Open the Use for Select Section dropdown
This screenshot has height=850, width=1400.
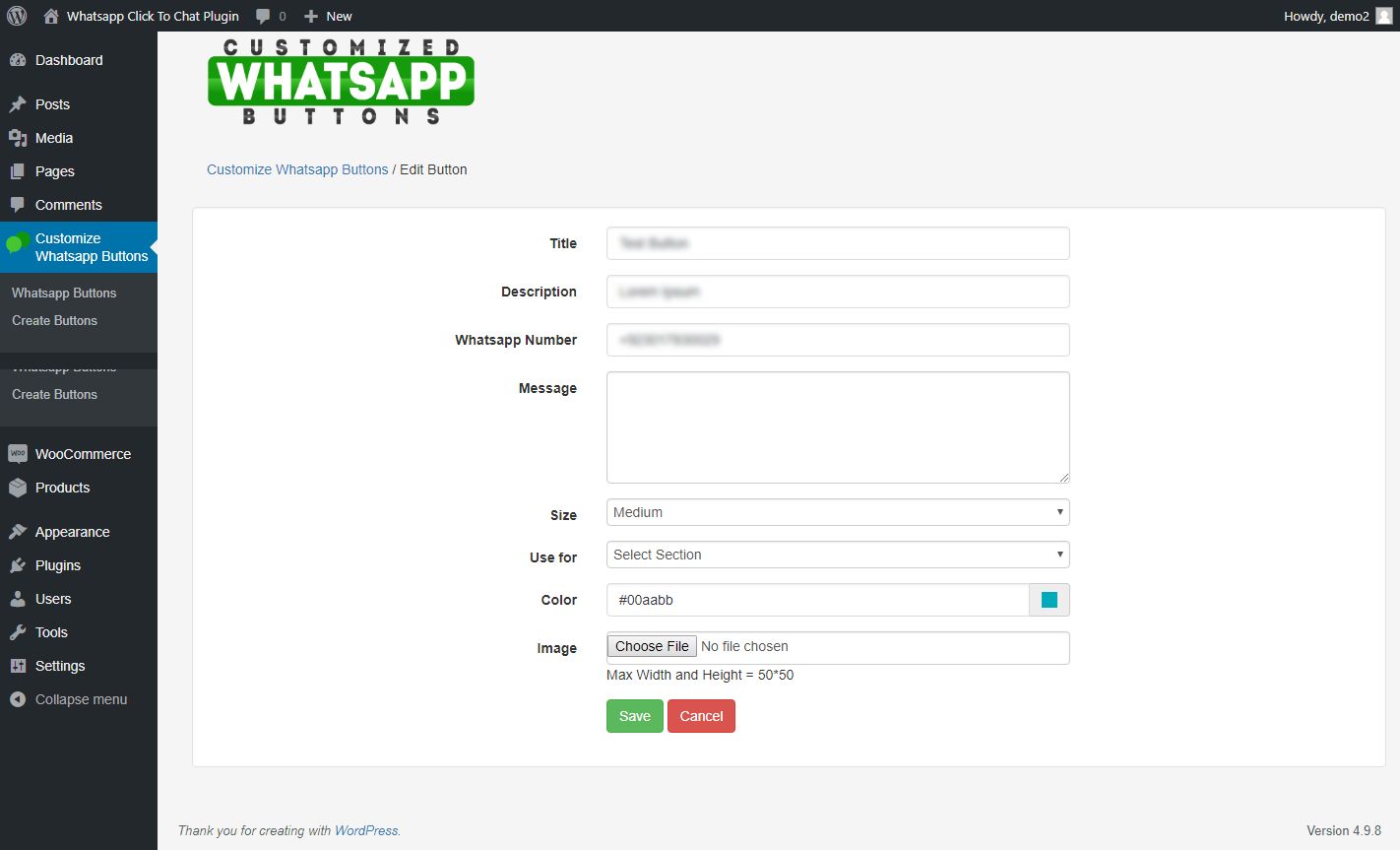tap(838, 555)
